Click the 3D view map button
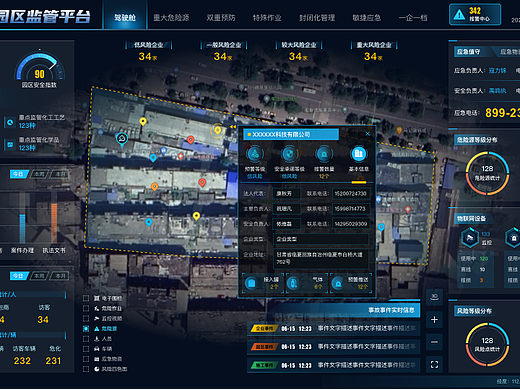520x390 pixels. point(434,297)
